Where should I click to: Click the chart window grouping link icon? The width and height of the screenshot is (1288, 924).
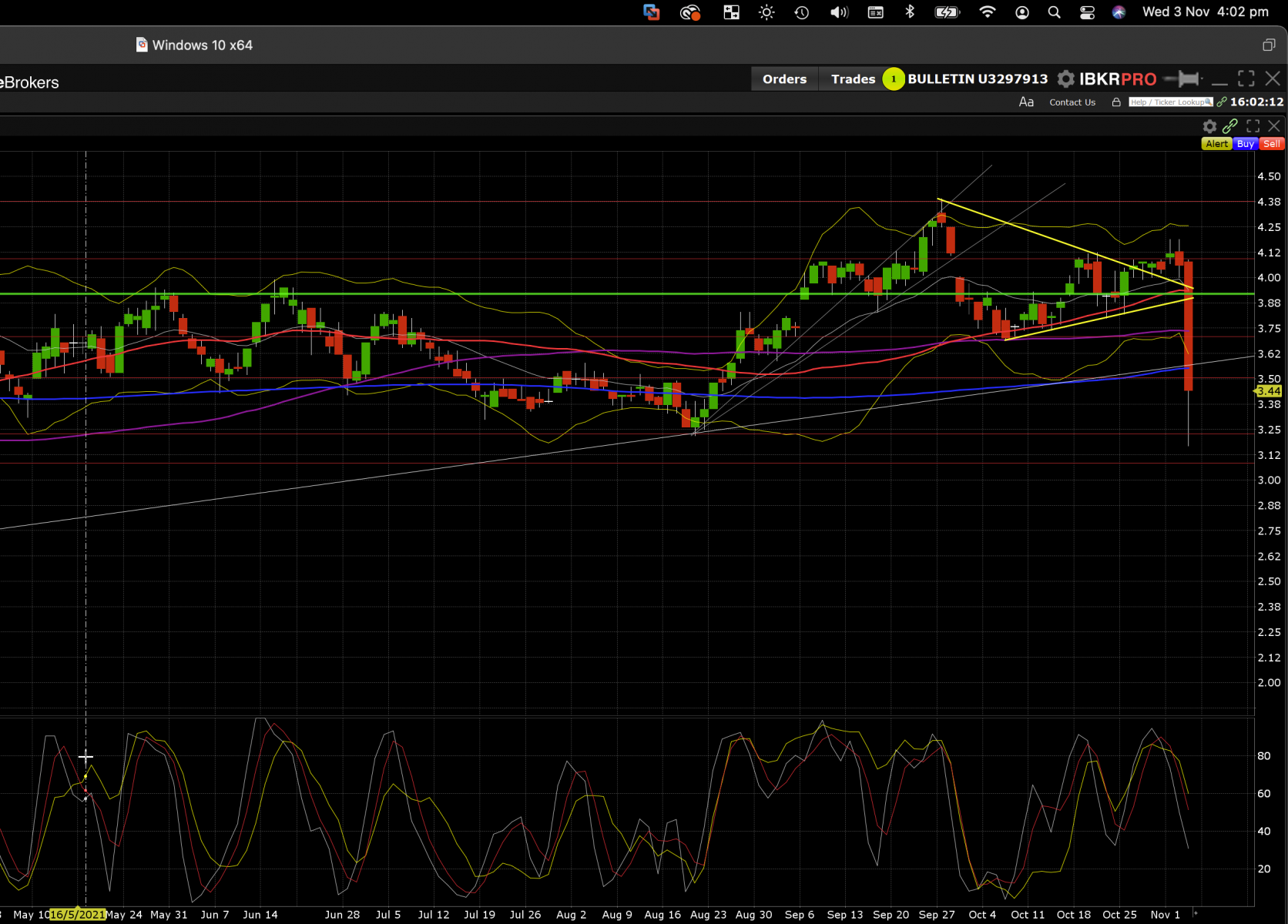point(1230,126)
